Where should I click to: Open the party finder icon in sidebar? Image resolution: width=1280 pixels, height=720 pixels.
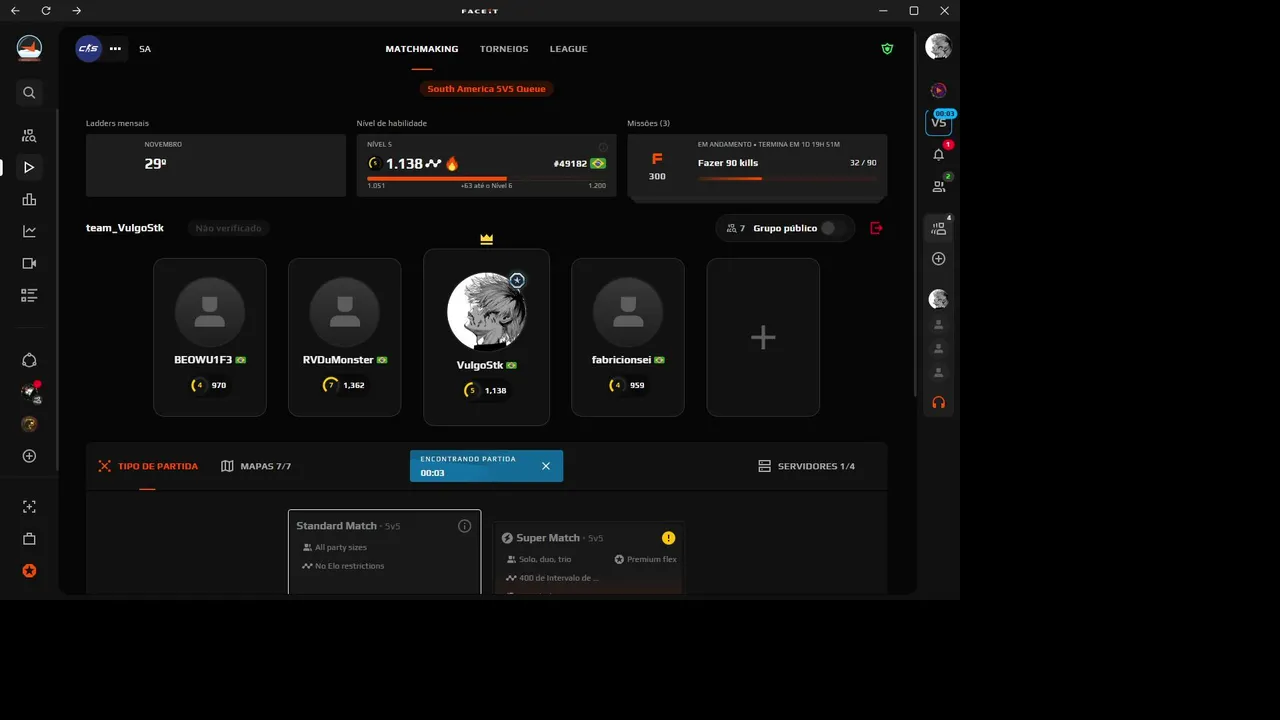[x=29, y=135]
